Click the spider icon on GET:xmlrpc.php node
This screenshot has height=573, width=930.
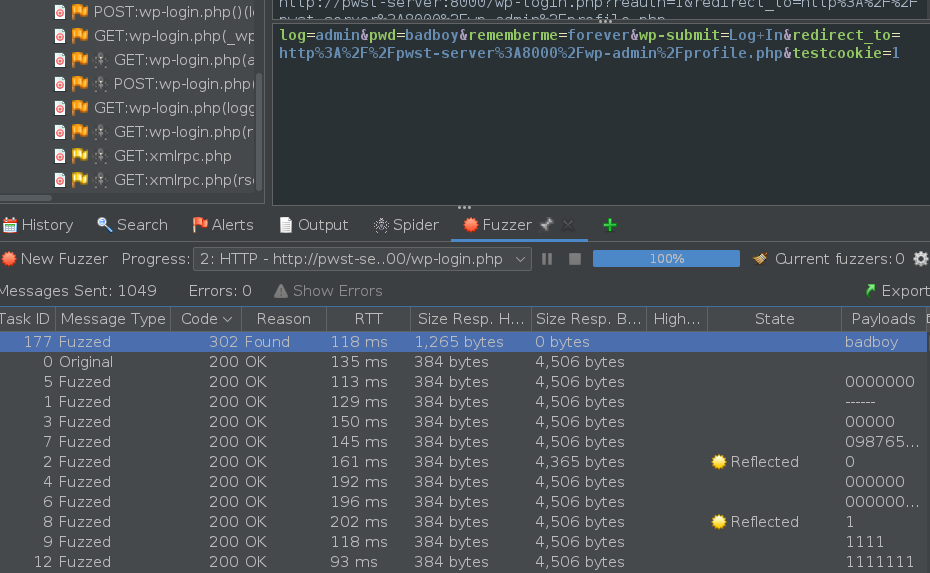tap(100, 156)
